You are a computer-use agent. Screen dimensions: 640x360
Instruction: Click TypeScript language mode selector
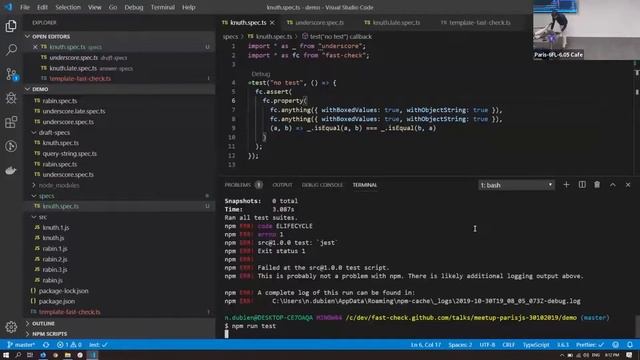tap(536, 345)
